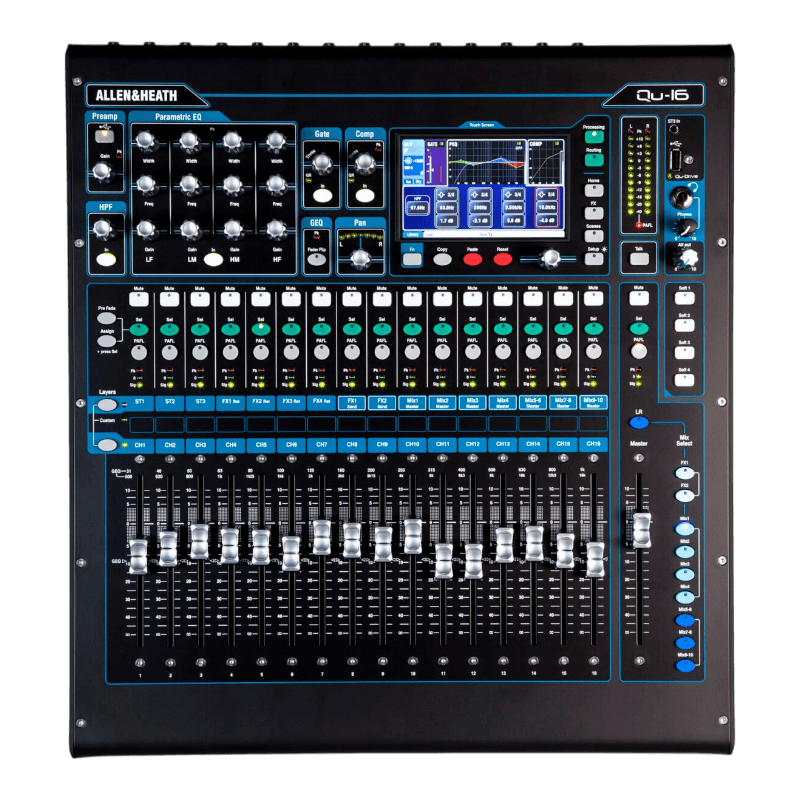Image resolution: width=800 pixels, height=800 pixels.
Task: Click the Preamp Gain knob
Action: click(x=102, y=171)
